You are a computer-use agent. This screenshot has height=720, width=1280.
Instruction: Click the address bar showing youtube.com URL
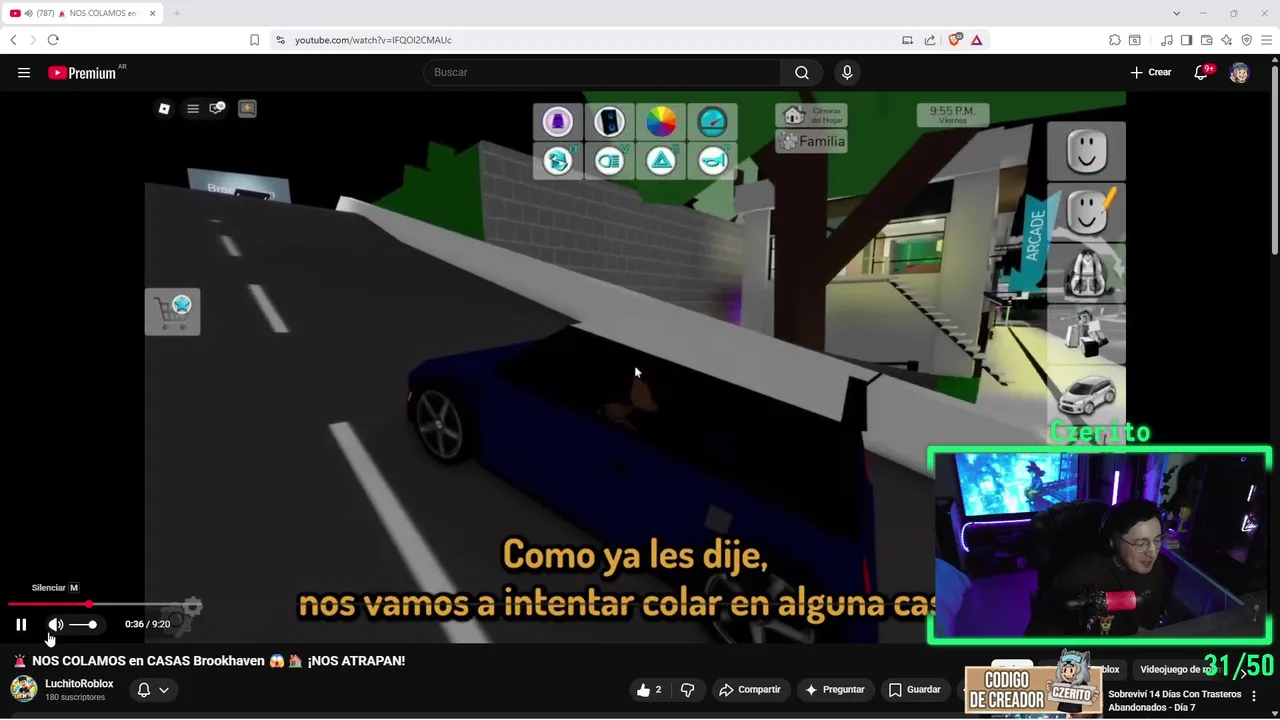click(x=590, y=40)
